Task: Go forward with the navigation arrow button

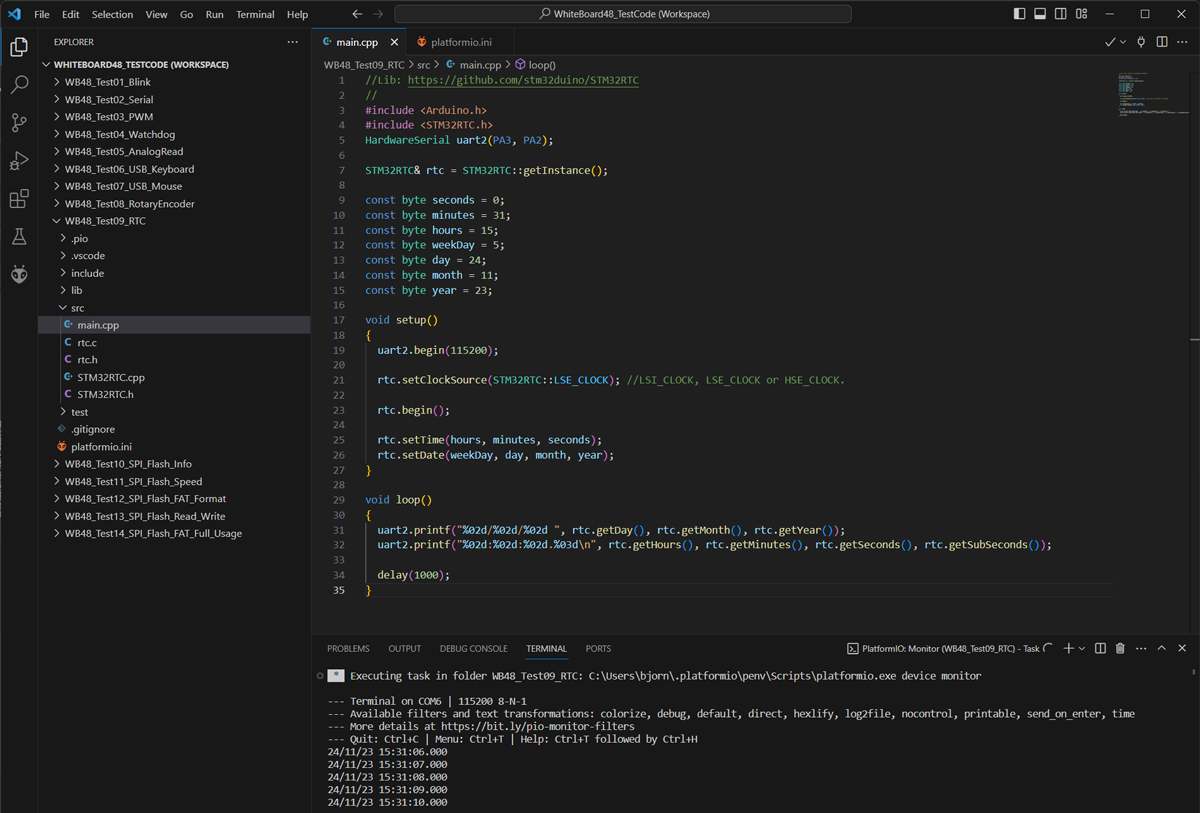Action: 378,14
